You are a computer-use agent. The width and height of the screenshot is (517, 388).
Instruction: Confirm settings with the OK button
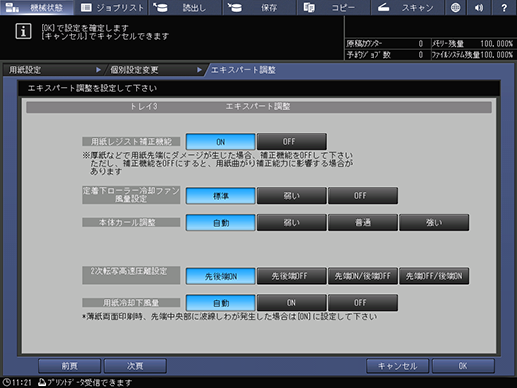pos(463,366)
